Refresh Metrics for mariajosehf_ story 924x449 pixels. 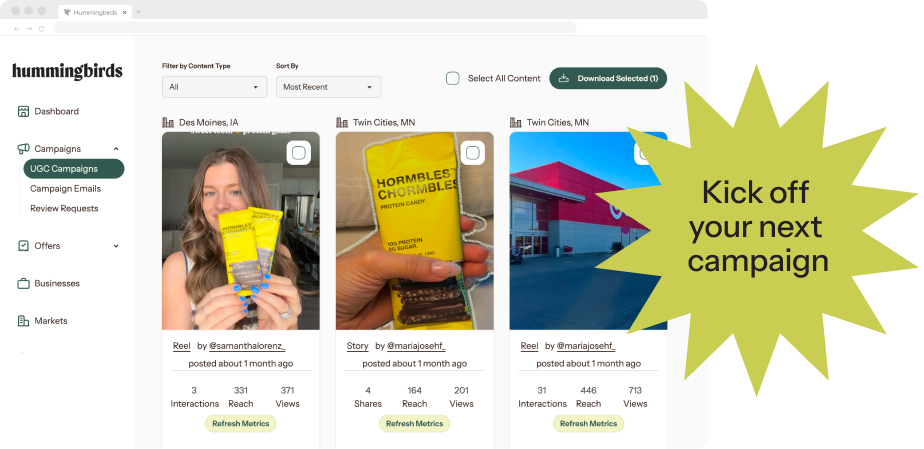(x=414, y=424)
